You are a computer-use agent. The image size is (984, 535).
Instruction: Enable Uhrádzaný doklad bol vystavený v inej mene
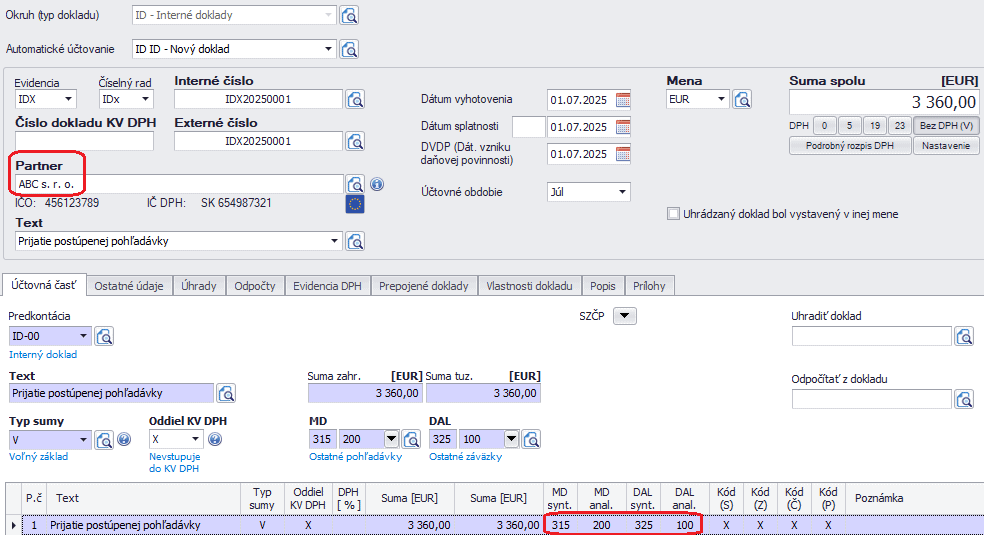tap(673, 214)
